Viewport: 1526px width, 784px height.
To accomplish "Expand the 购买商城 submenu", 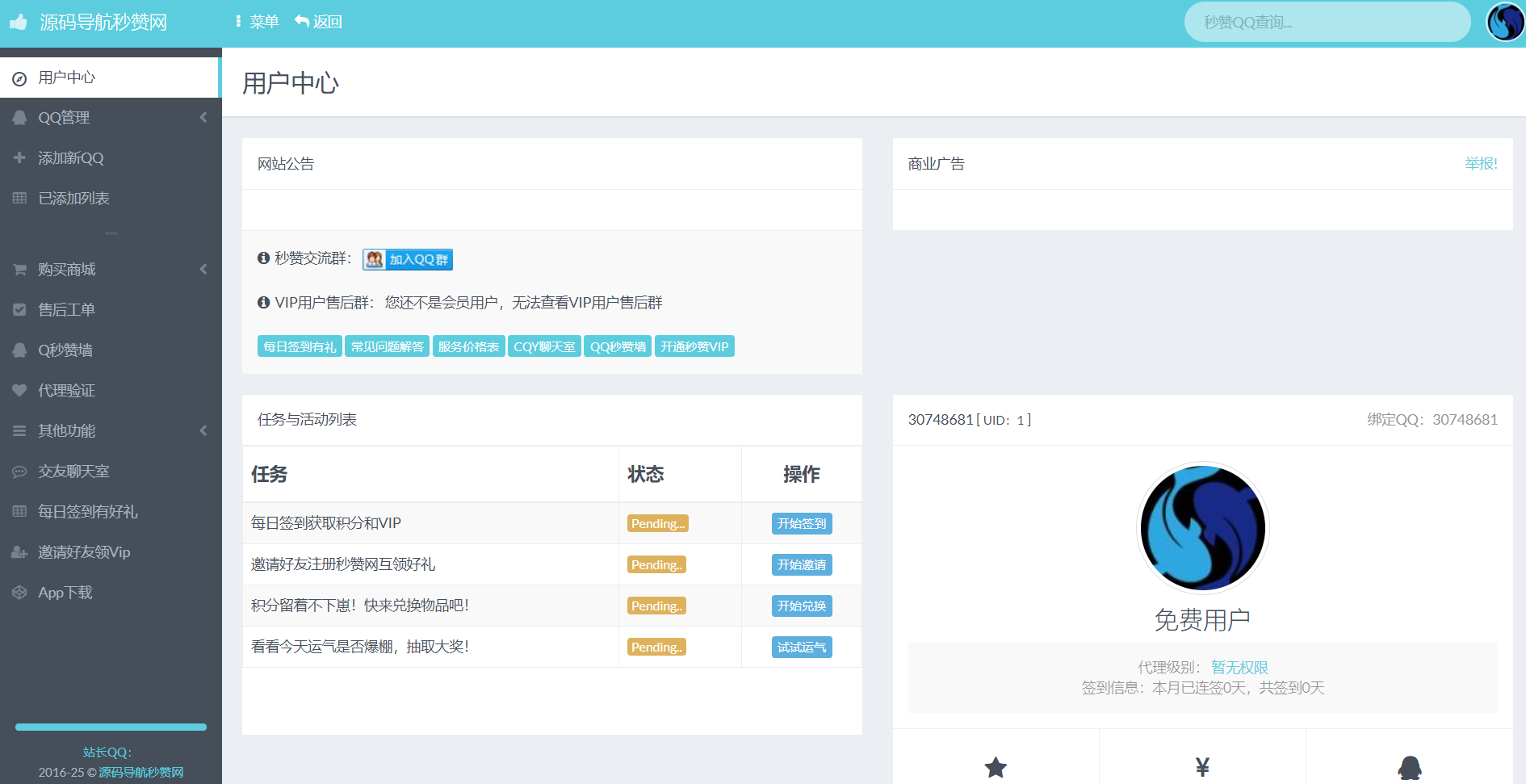I will 111,270.
